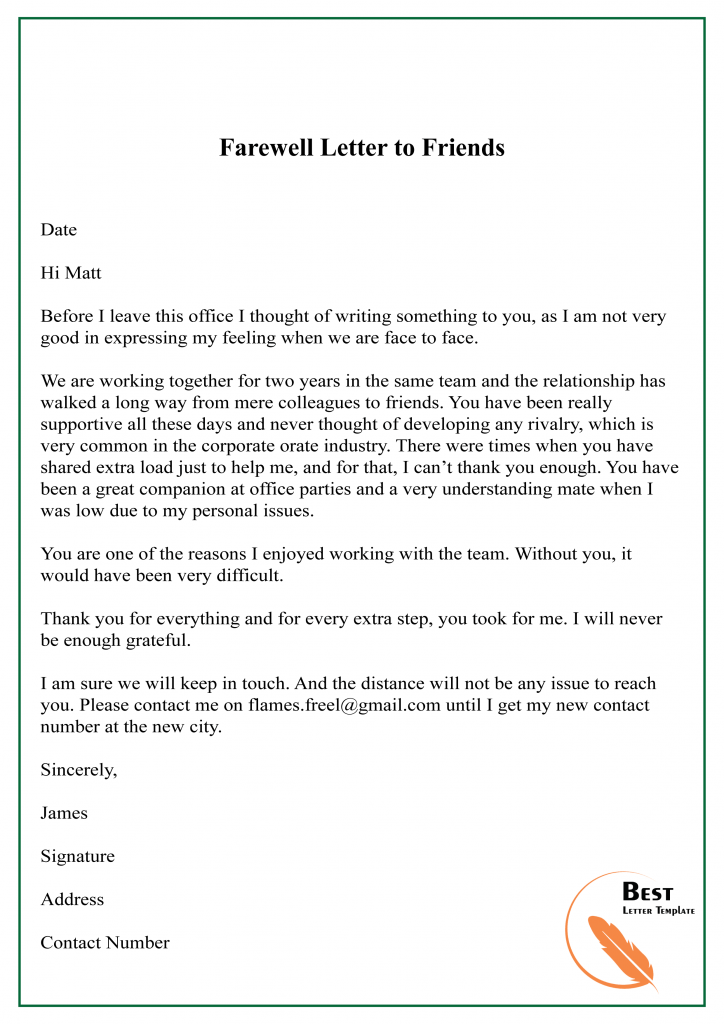Click the Farewell Letter to Friends title

362,148
